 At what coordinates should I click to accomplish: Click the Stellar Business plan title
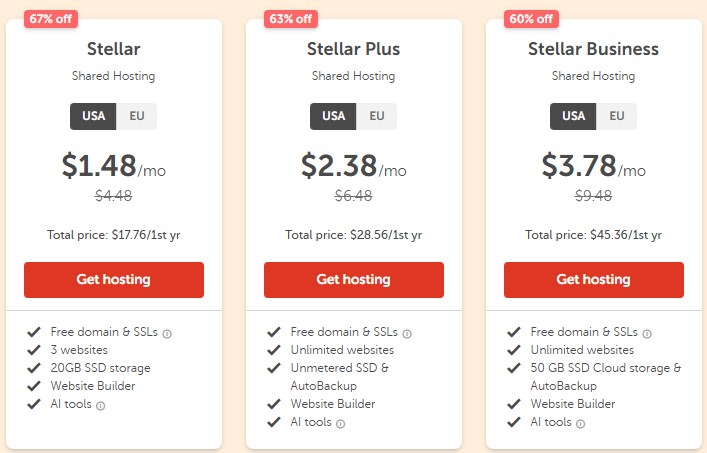tap(593, 49)
